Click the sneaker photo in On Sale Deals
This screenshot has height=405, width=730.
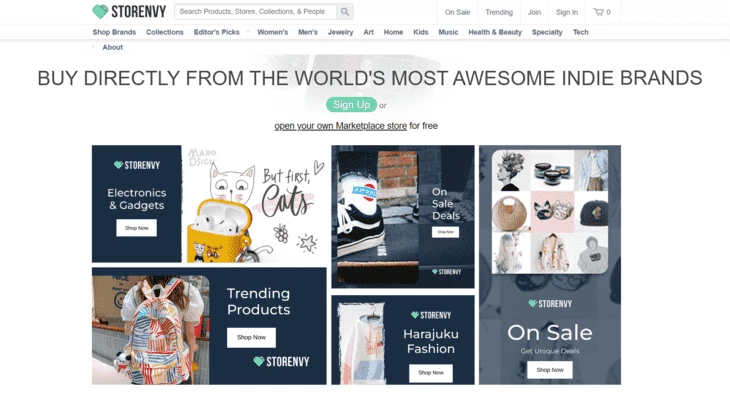(378, 216)
